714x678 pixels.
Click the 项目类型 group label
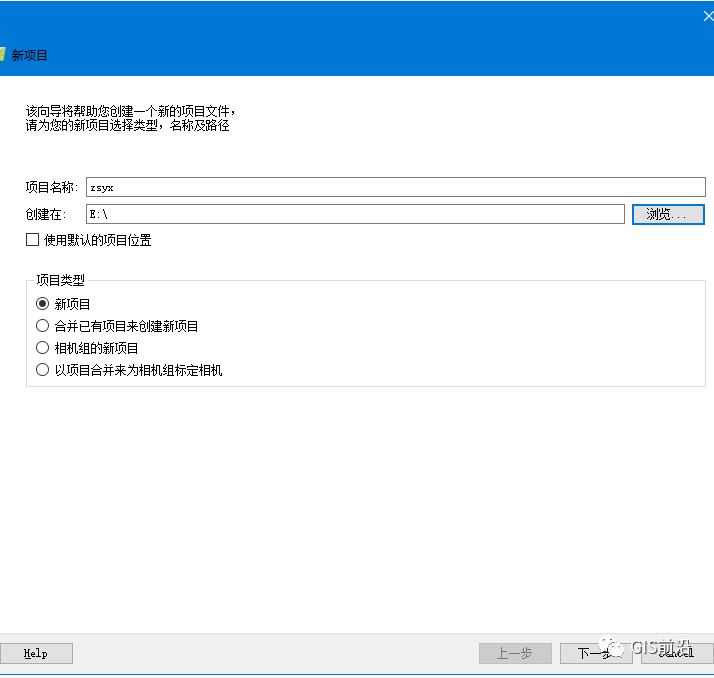[x=61, y=280]
